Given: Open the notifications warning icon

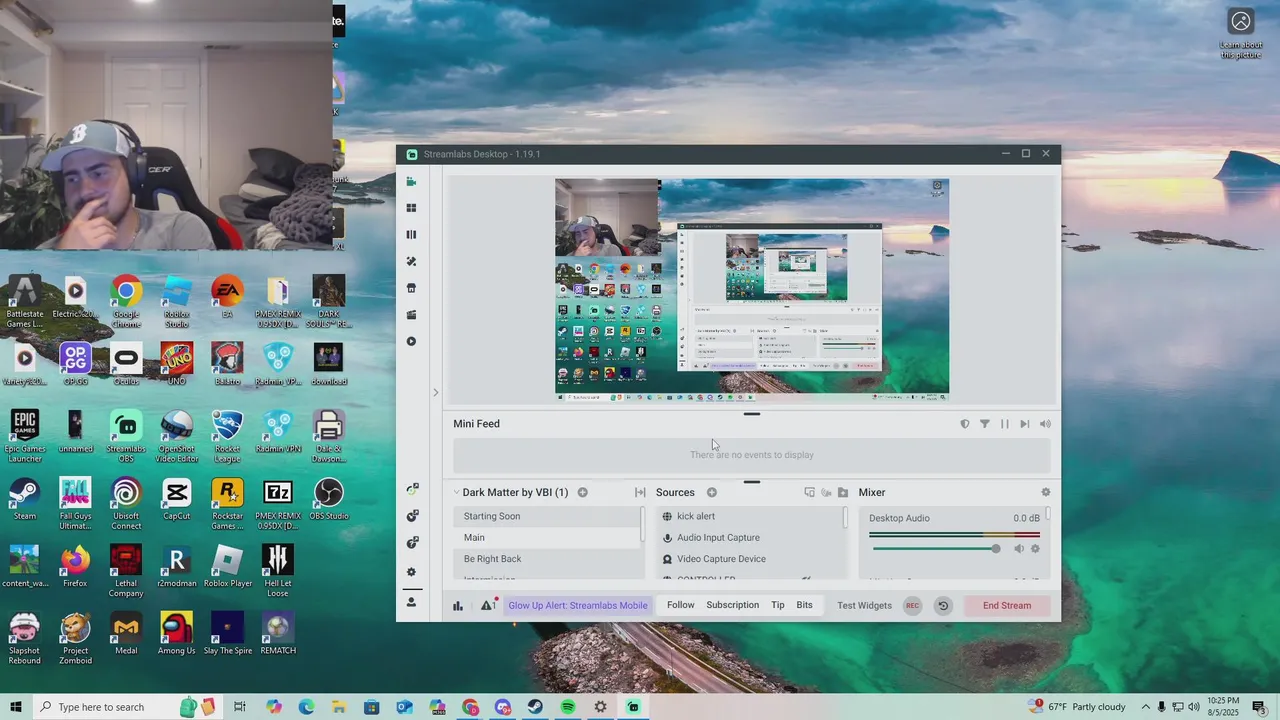Looking at the screenshot, I should (487, 605).
